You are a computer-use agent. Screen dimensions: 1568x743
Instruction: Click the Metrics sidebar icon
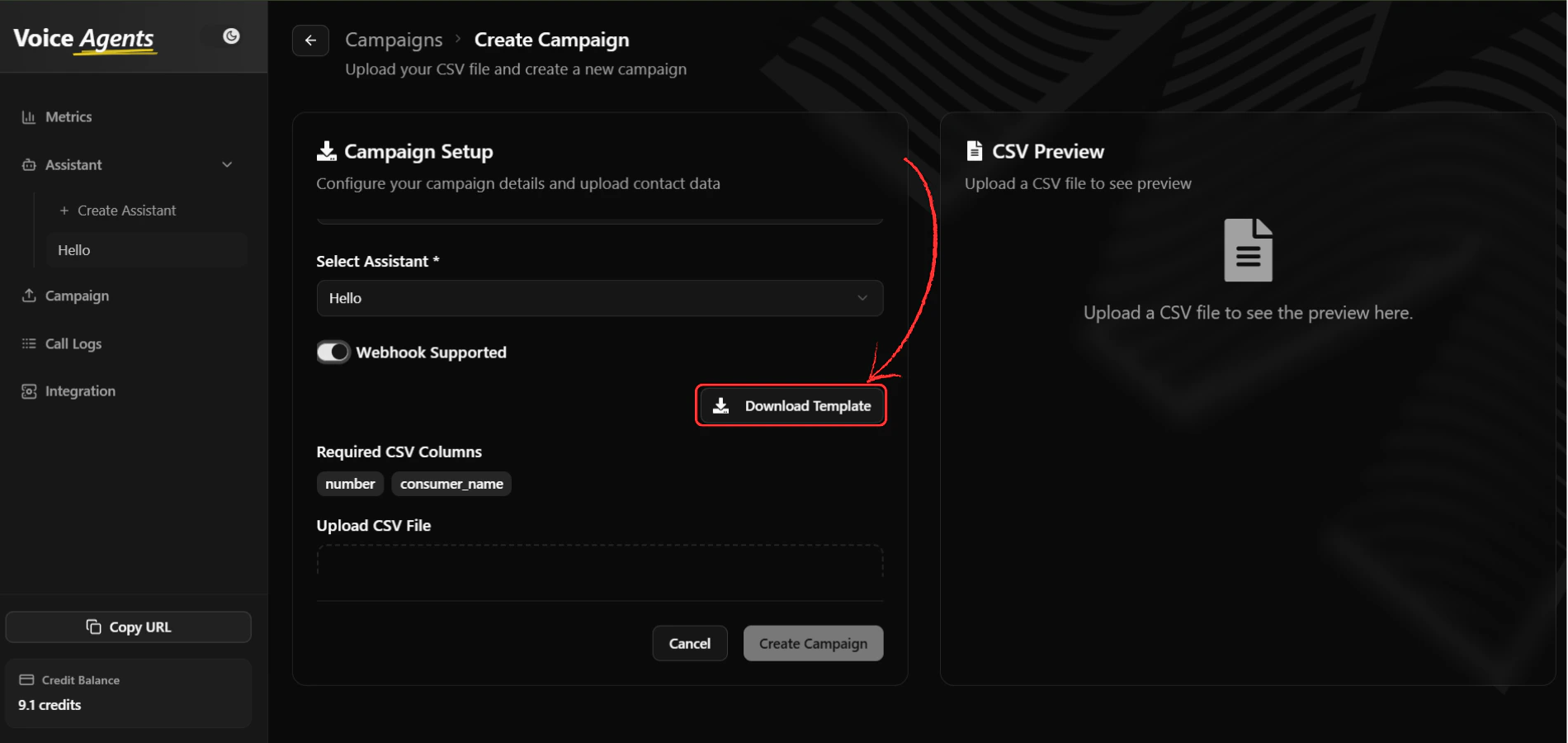coord(27,116)
